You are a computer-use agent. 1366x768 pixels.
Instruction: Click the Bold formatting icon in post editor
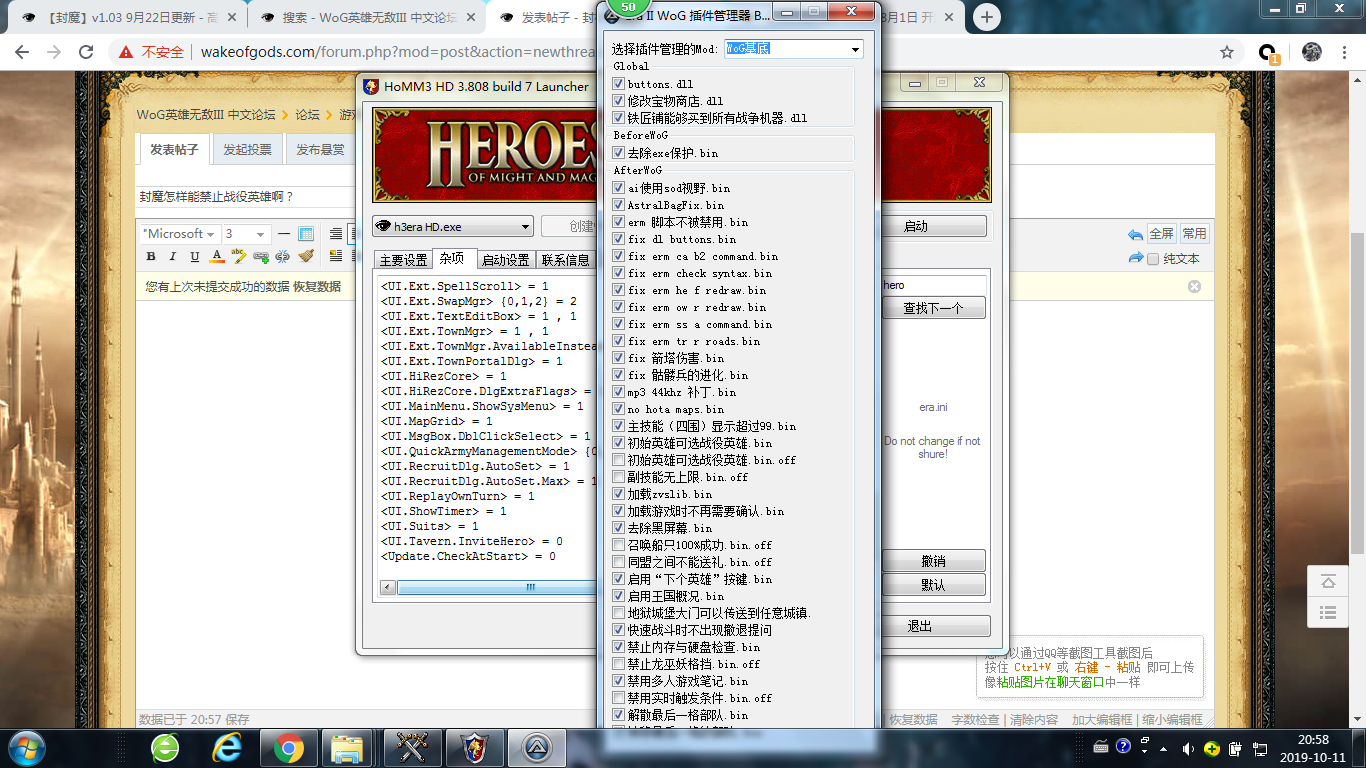pyautogui.click(x=151, y=257)
